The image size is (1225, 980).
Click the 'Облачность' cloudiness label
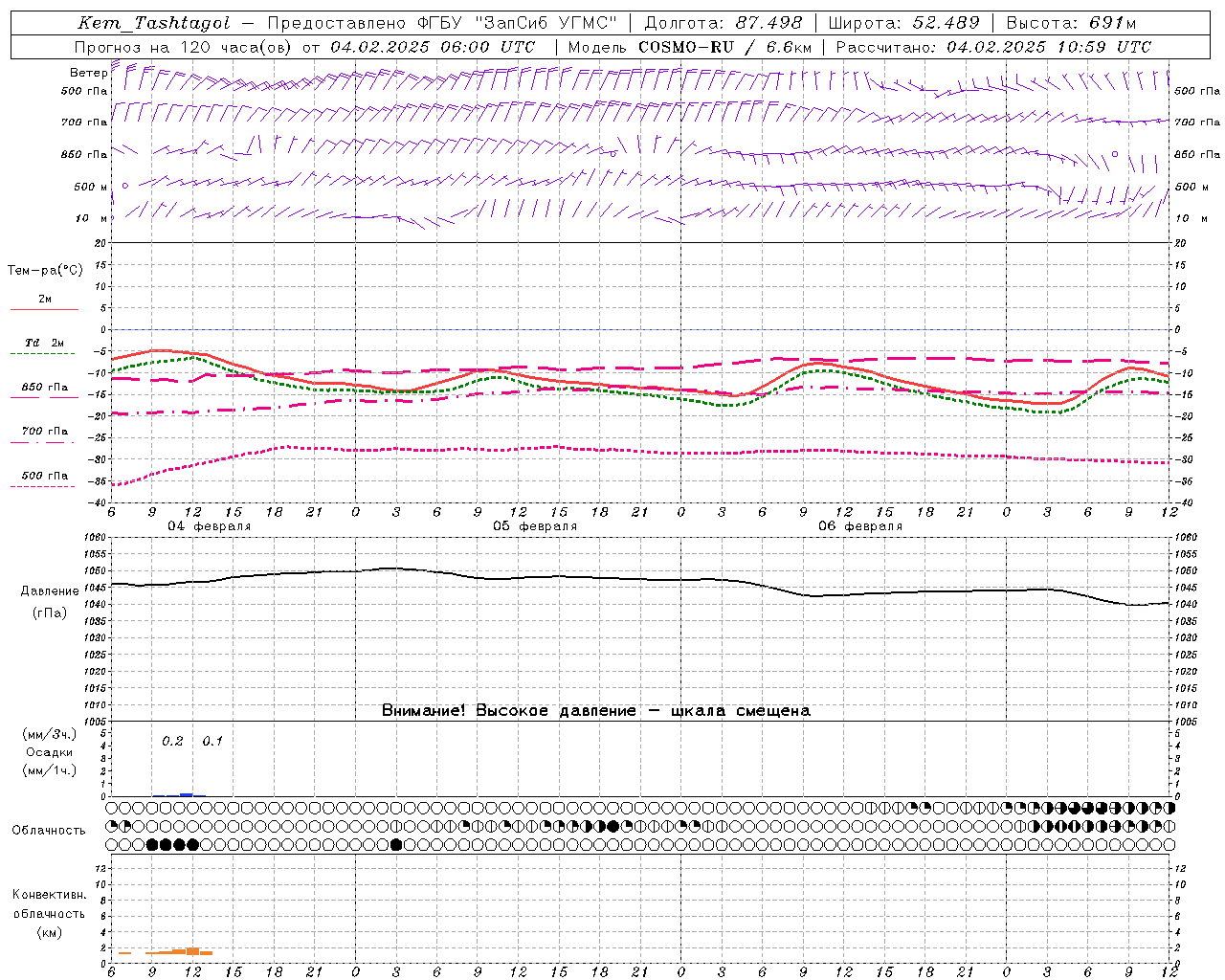[49, 831]
